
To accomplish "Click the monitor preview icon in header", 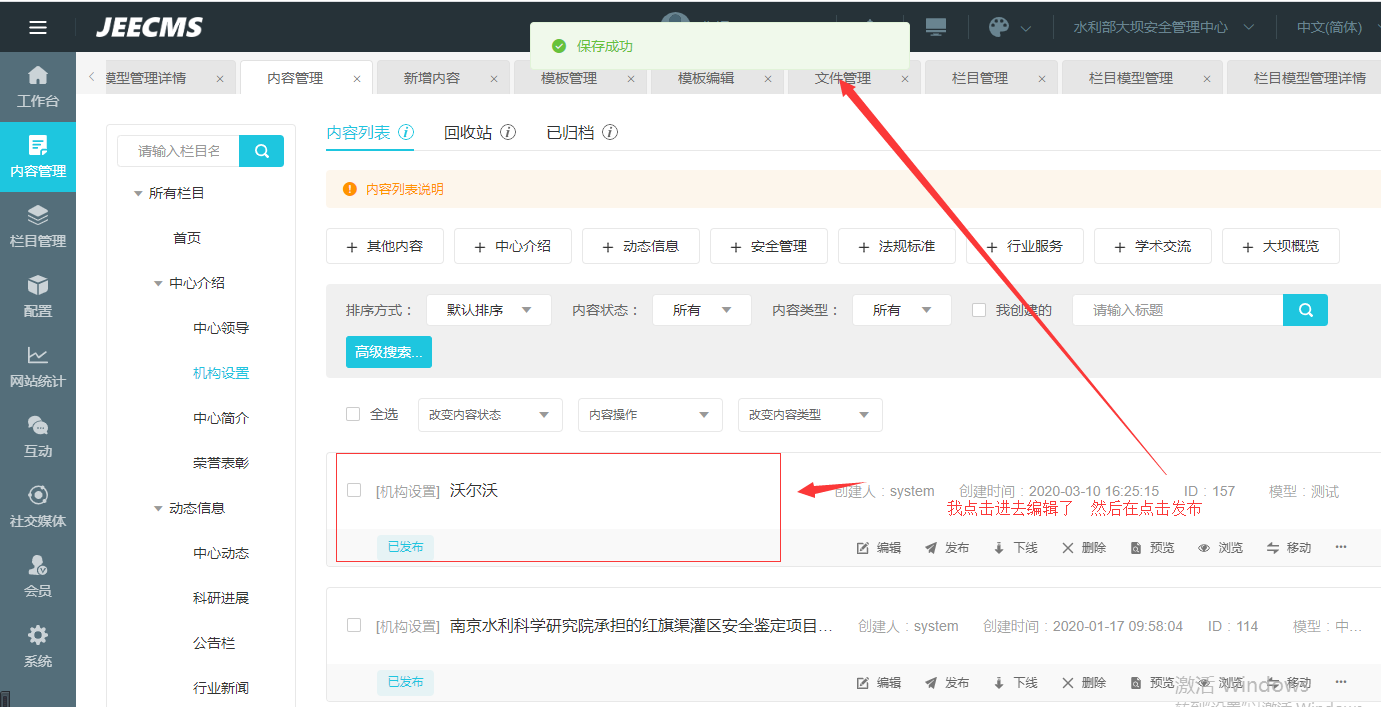I will point(936,27).
